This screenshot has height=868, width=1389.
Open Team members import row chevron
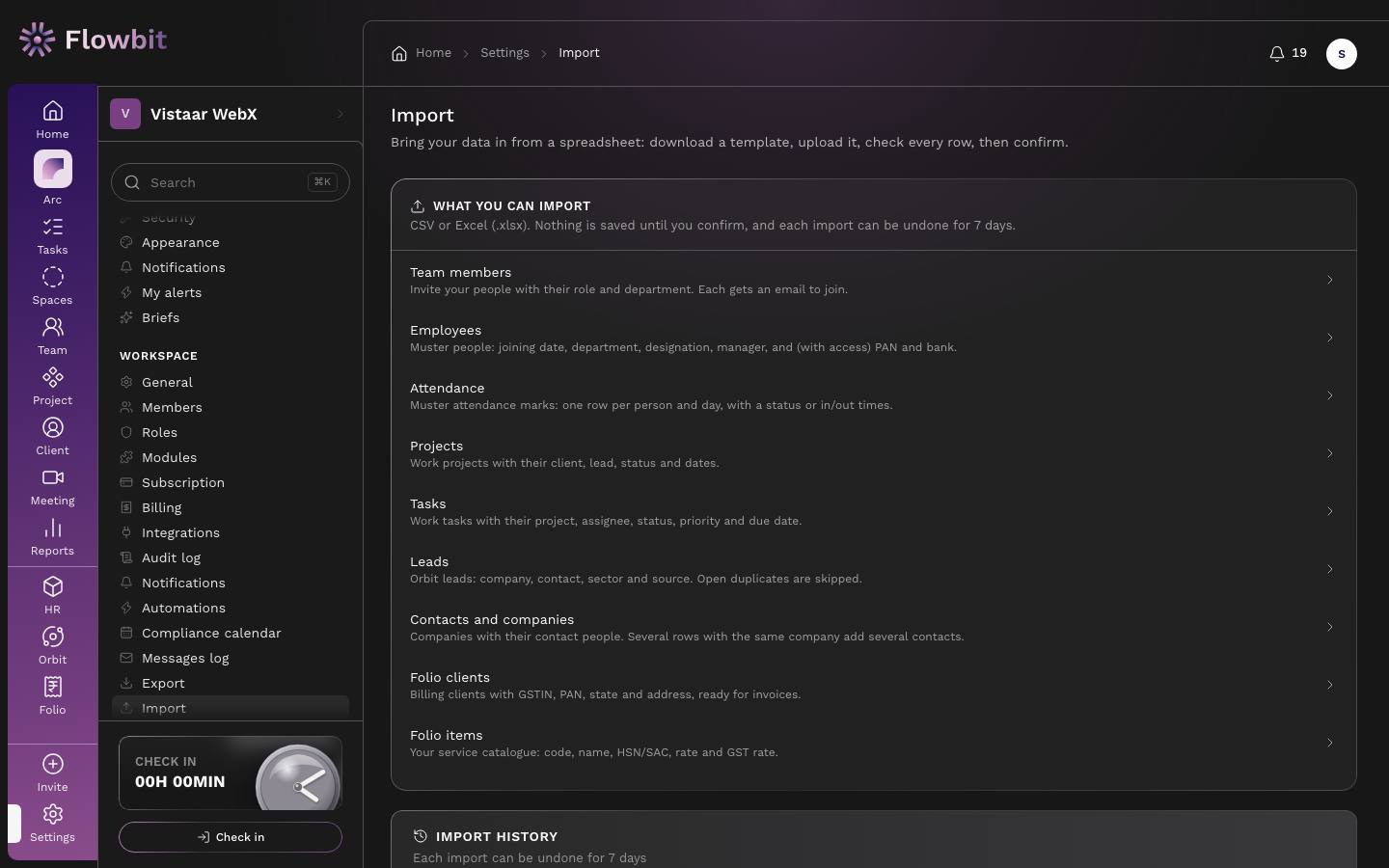point(1329,280)
